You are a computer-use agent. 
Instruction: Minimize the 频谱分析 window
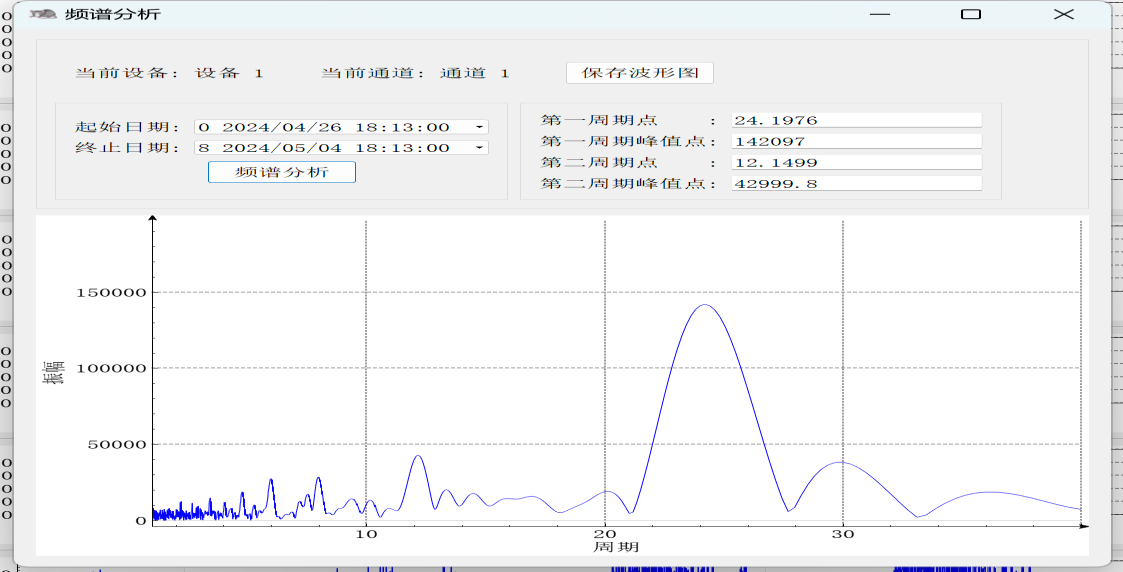tap(880, 14)
